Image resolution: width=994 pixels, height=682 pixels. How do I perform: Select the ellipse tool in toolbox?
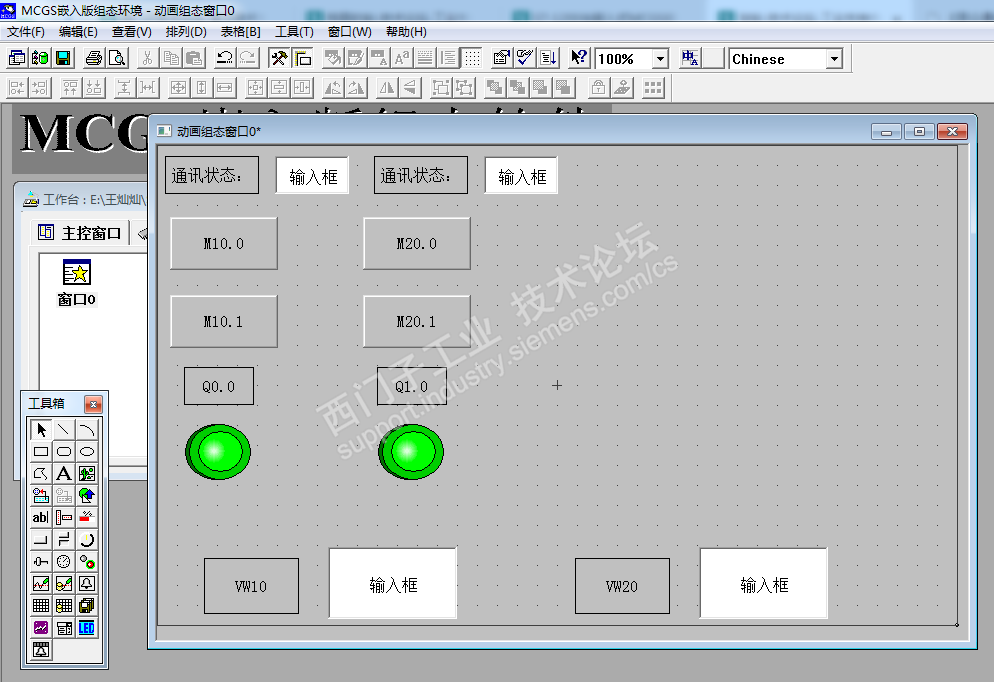(x=87, y=452)
